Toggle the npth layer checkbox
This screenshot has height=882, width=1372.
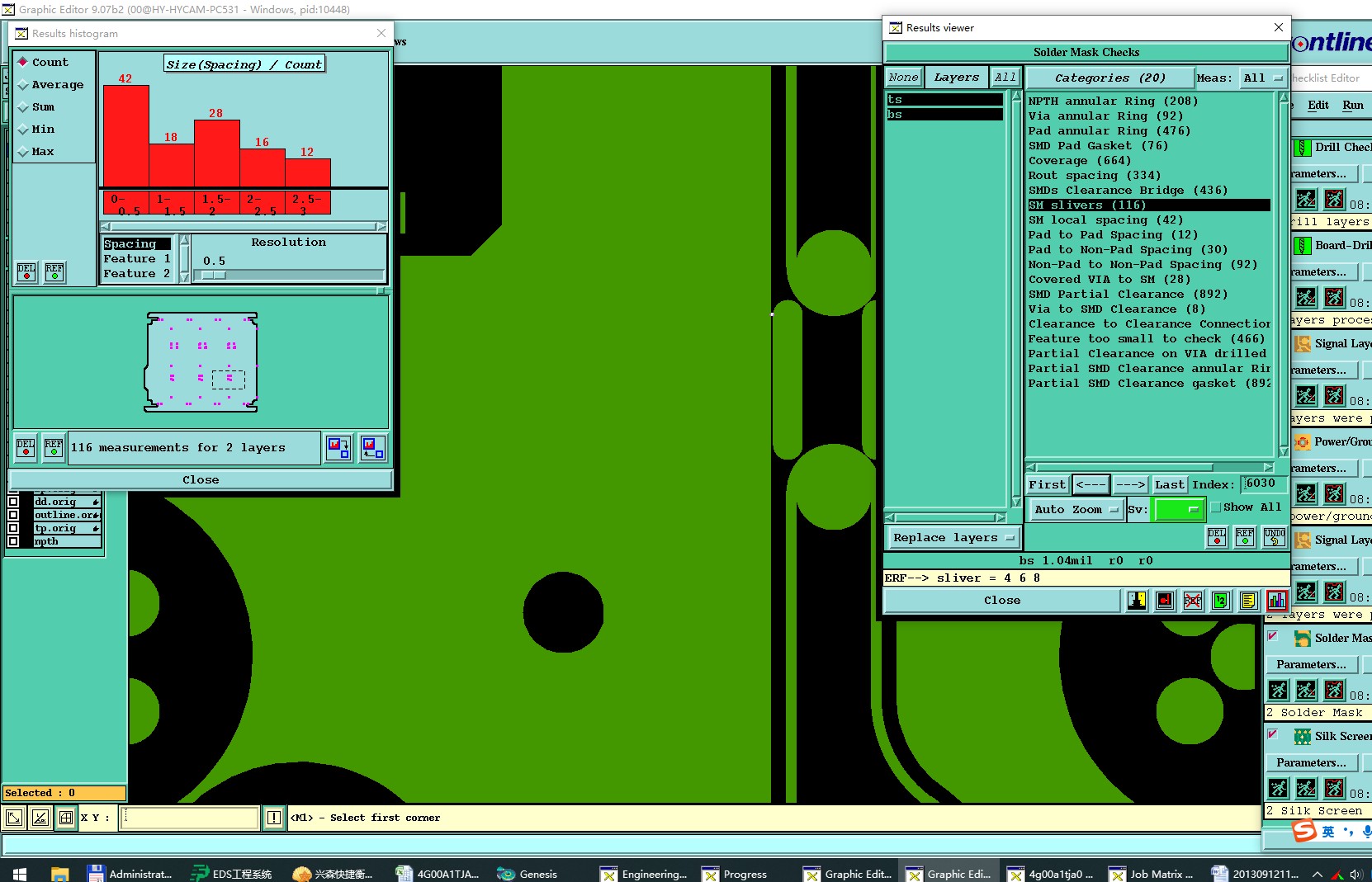pyautogui.click(x=13, y=541)
